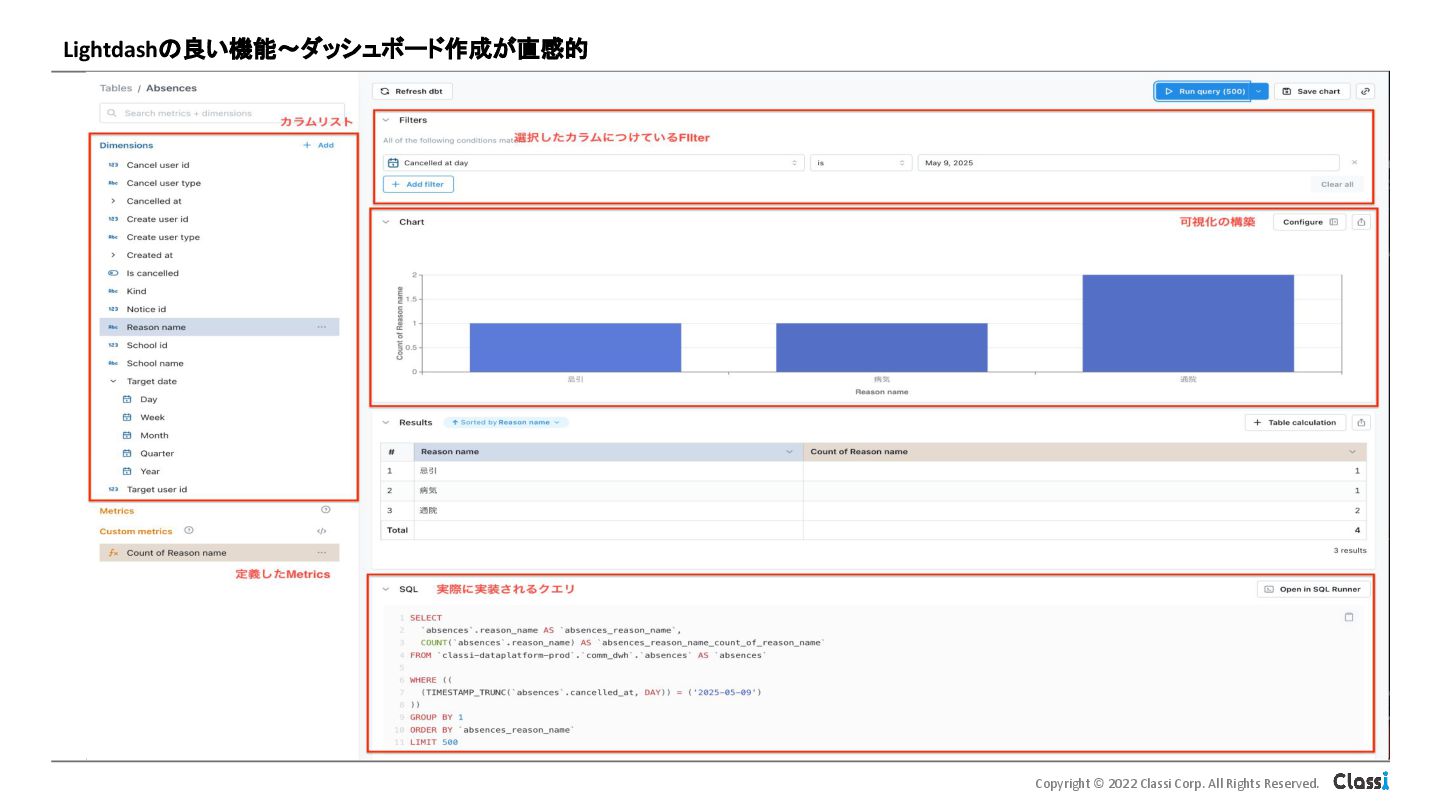1440x810 pixels.
Task: Open the Sorted by Reason name dropdown
Action: point(506,422)
